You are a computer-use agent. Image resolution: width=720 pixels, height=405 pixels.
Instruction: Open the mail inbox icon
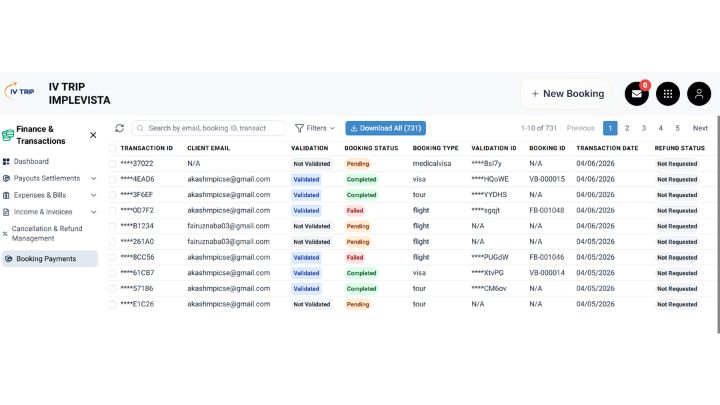(637, 93)
